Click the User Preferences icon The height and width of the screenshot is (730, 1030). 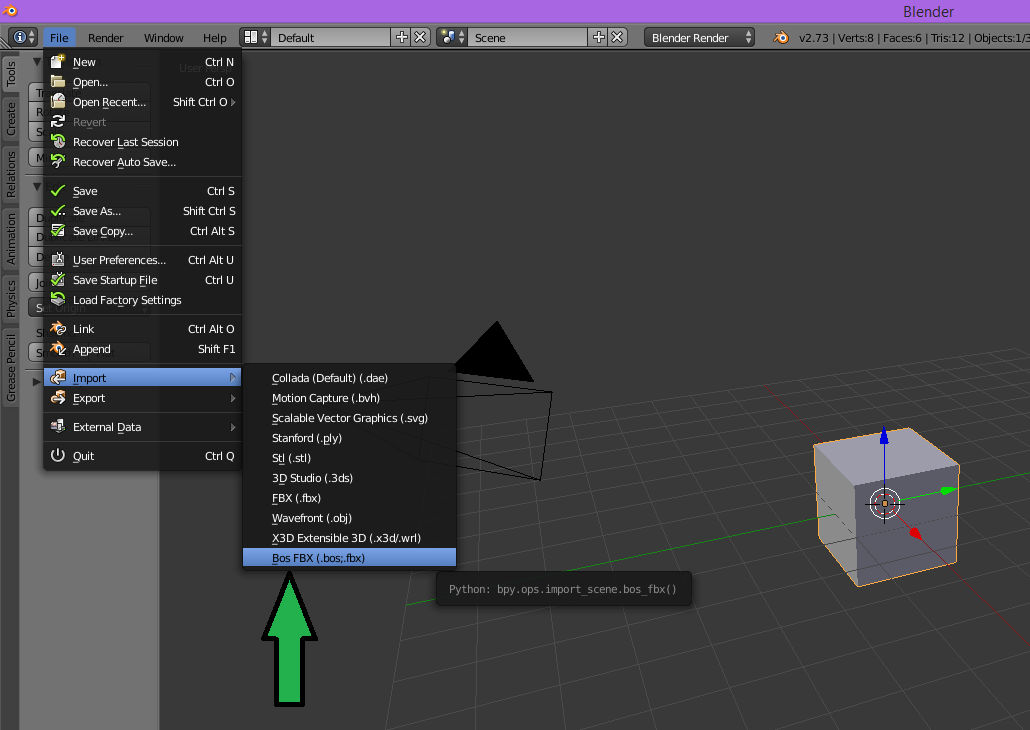pyautogui.click(x=58, y=260)
